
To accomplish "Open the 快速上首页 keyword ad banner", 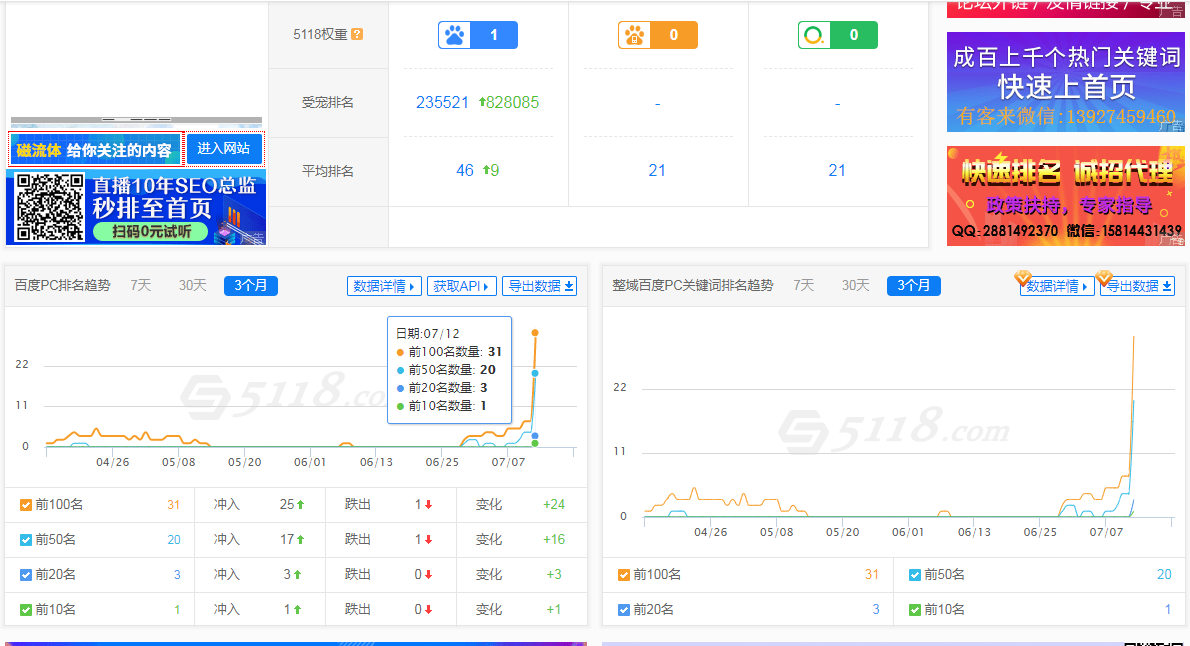I will pos(1066,82).
